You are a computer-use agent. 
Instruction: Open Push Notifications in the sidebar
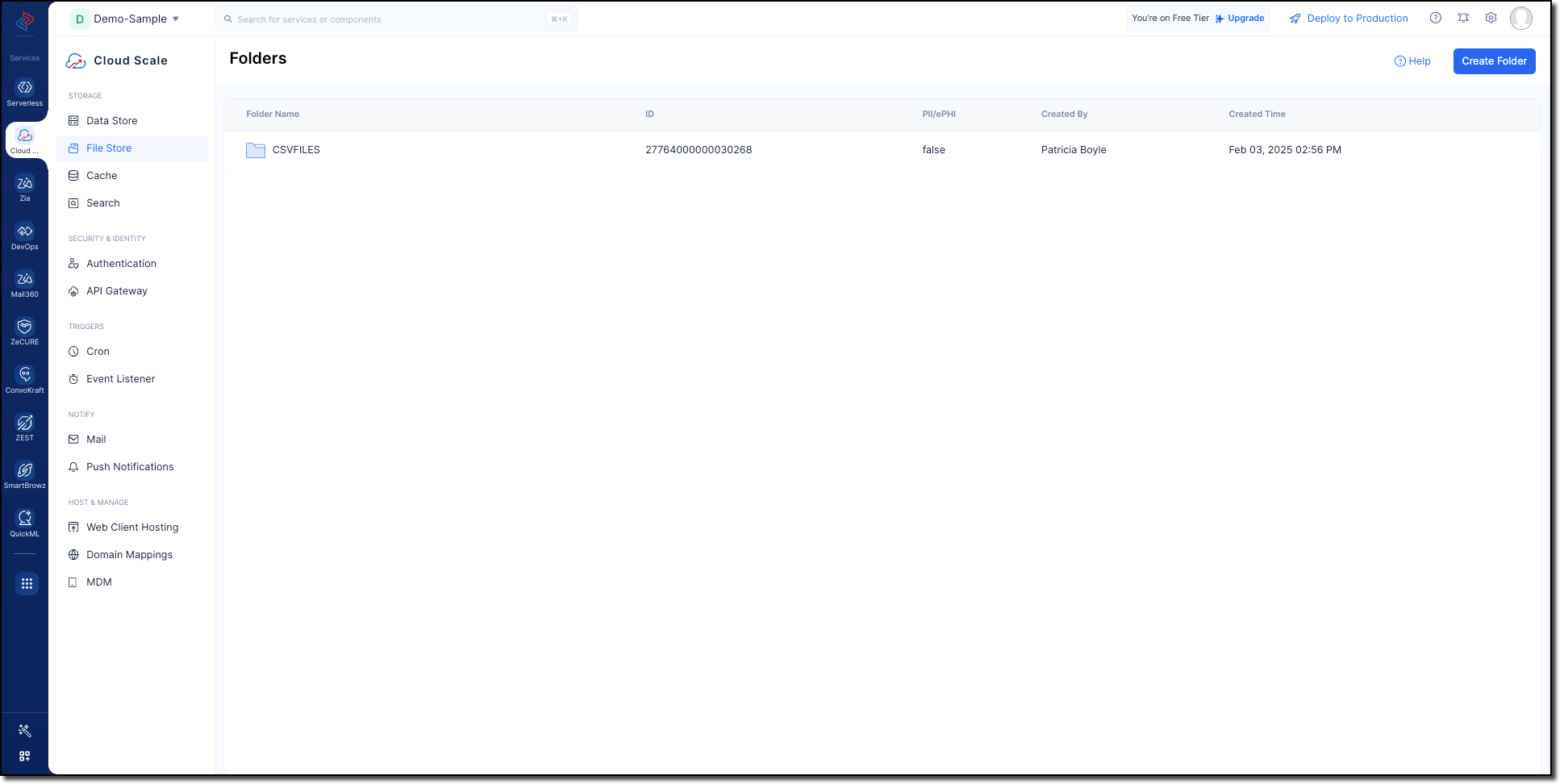131,467
